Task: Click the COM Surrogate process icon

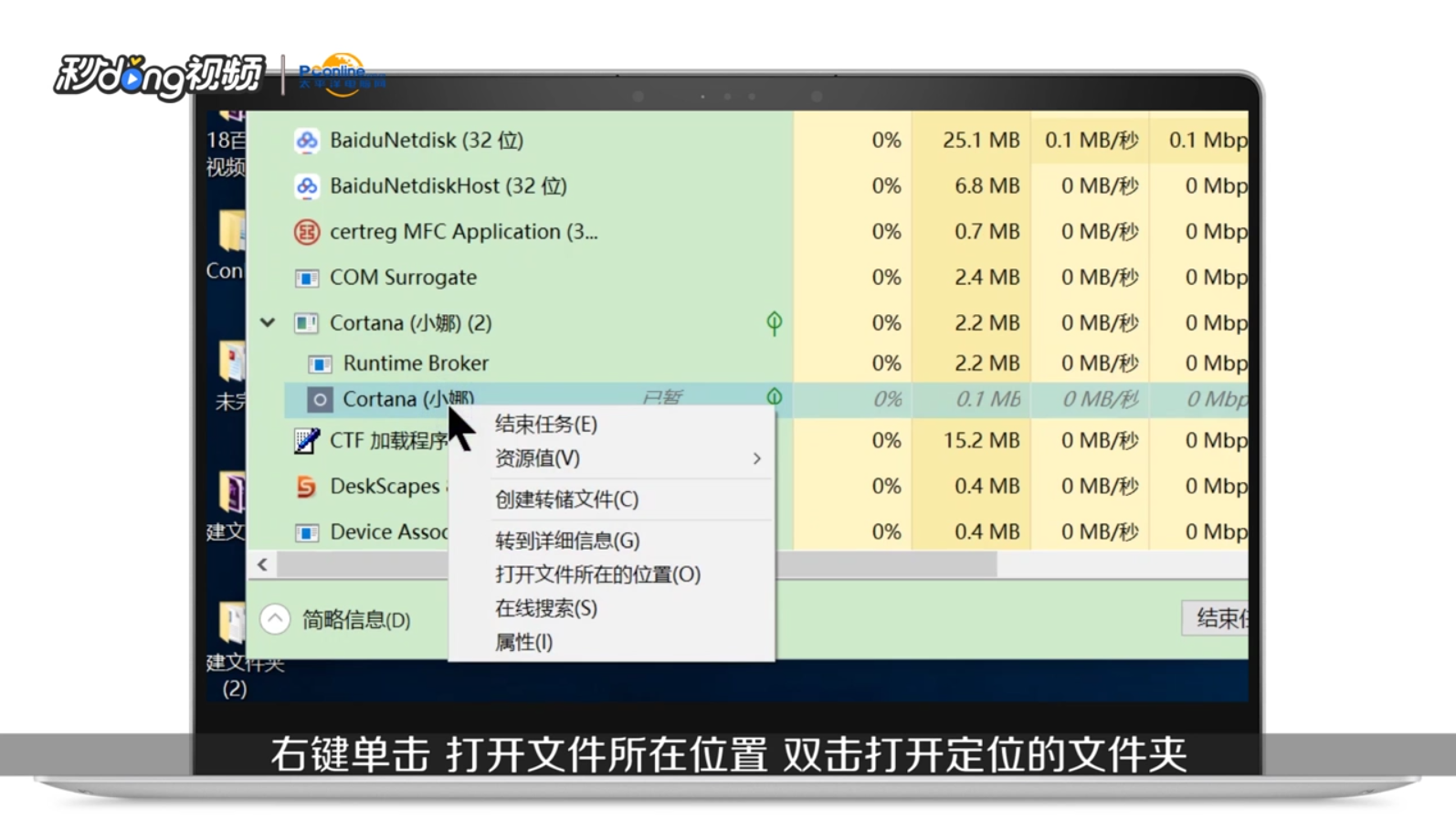Action: pyautogui.click(x=307, y=278)
